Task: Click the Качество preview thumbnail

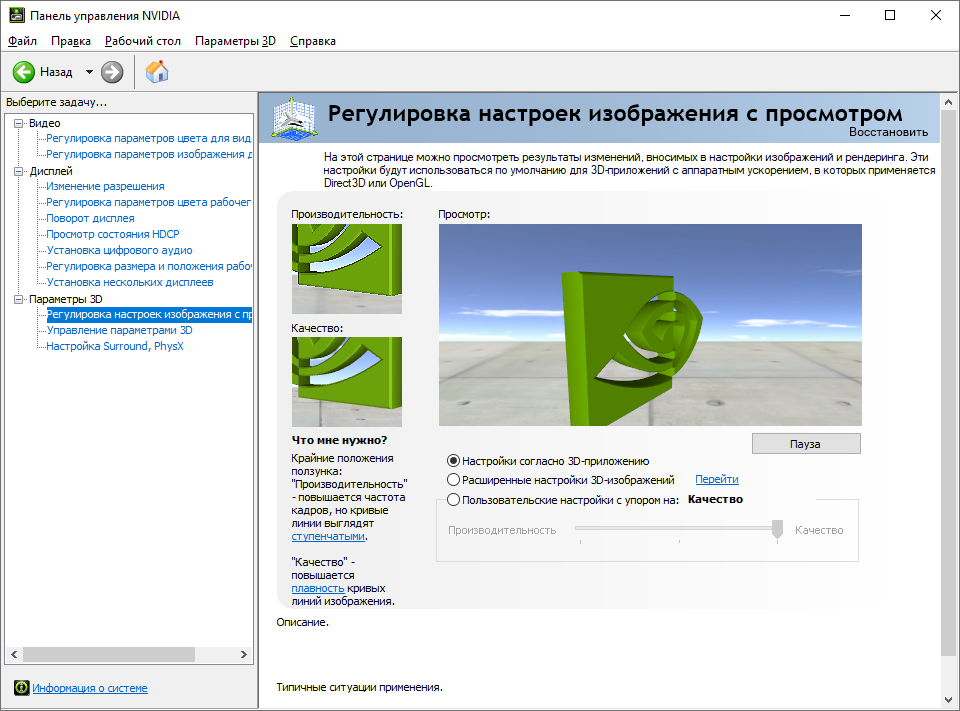Action: 347,382
